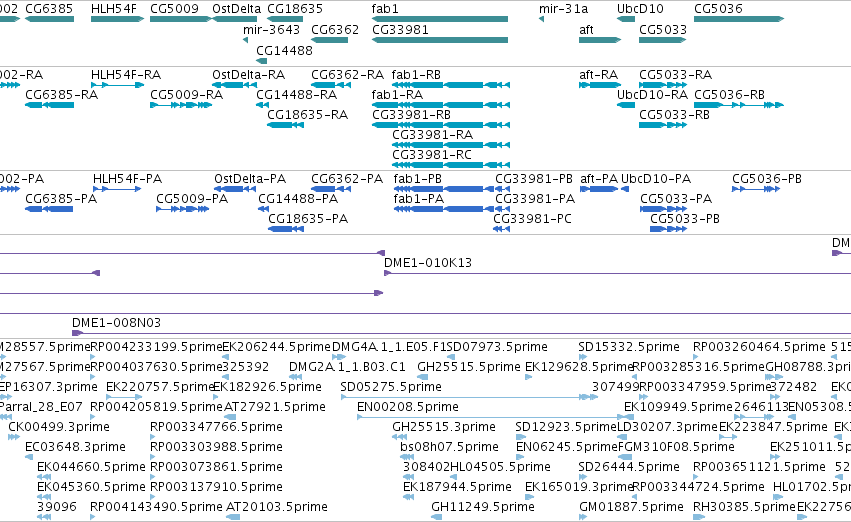This screenshot has width=851, height=522.
Task: Click the OstDelta-RA transcript label
Action: click(x=249, y=74)
